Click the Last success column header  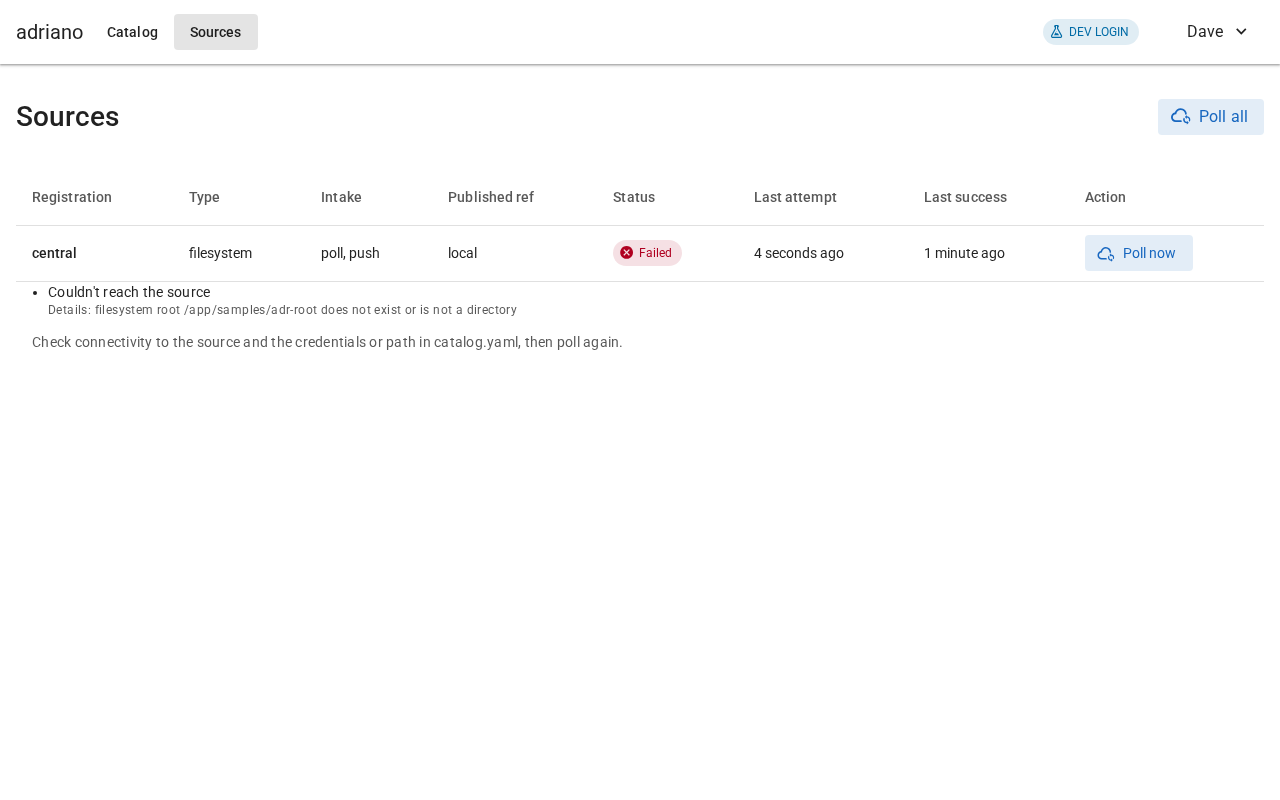965,197
